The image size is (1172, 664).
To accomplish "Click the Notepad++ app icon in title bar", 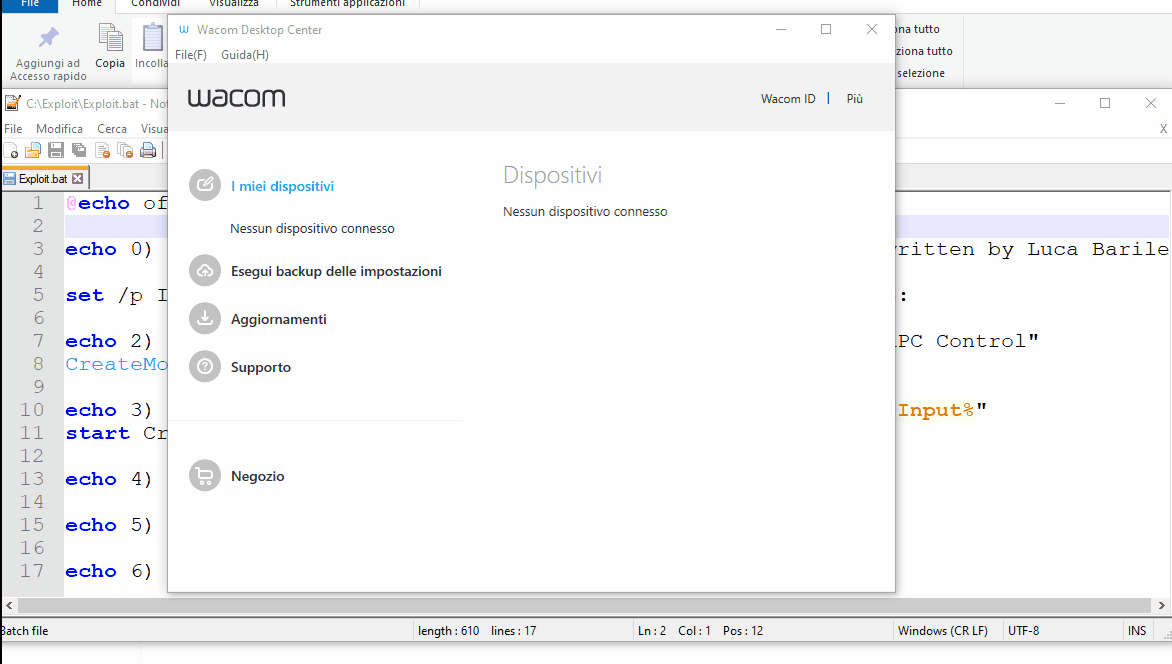I will coord(13,103).
